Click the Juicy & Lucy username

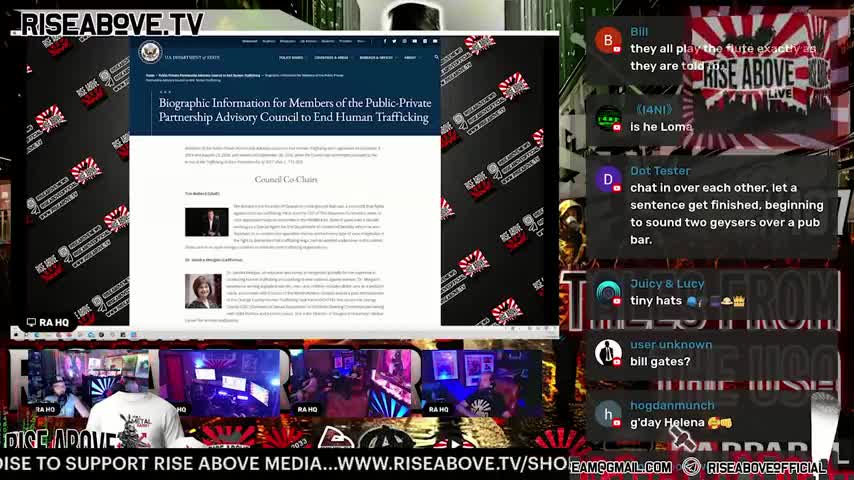pos(667,283)
